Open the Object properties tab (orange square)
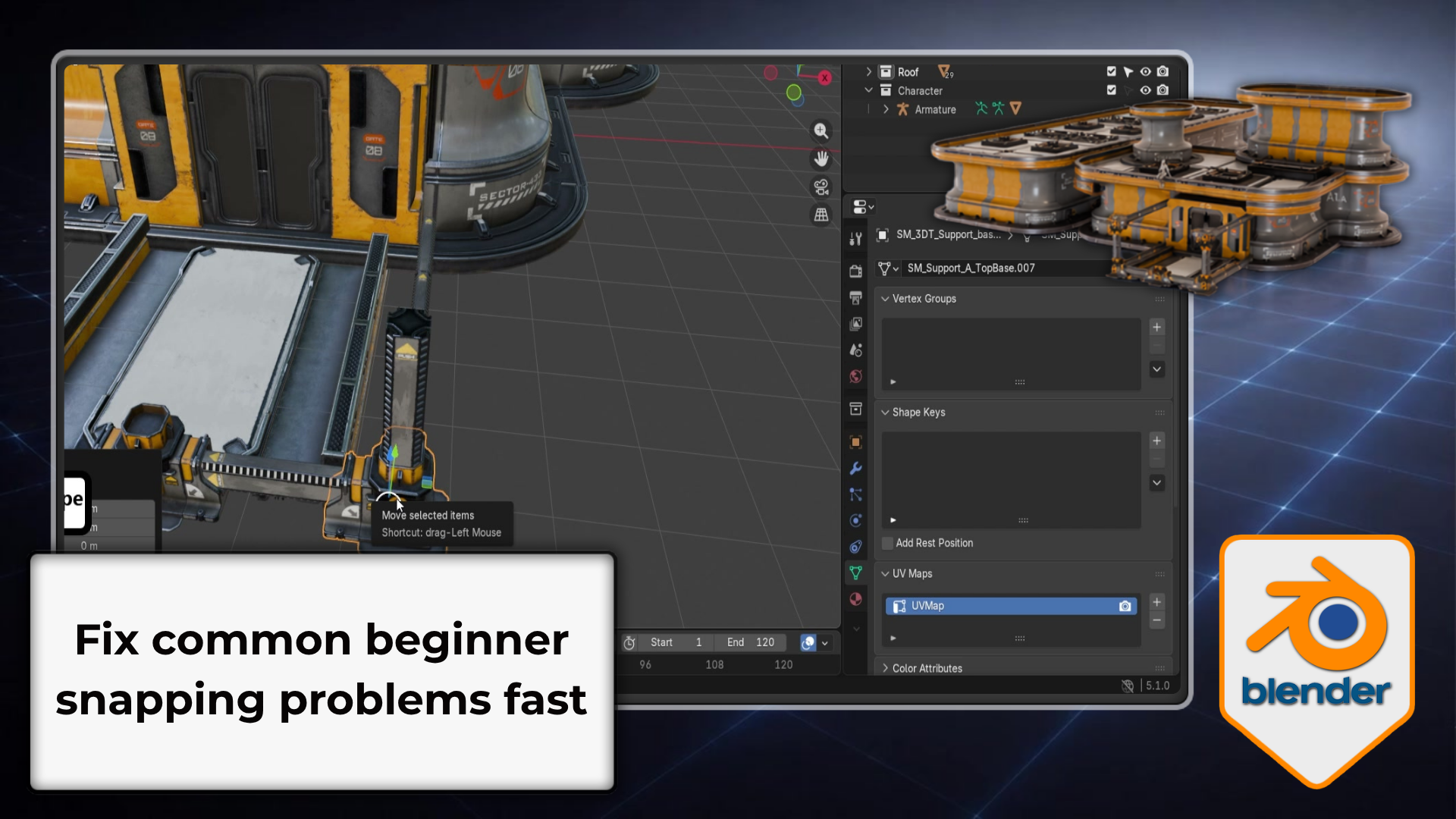1456x819 pixels. coord(856,442)
